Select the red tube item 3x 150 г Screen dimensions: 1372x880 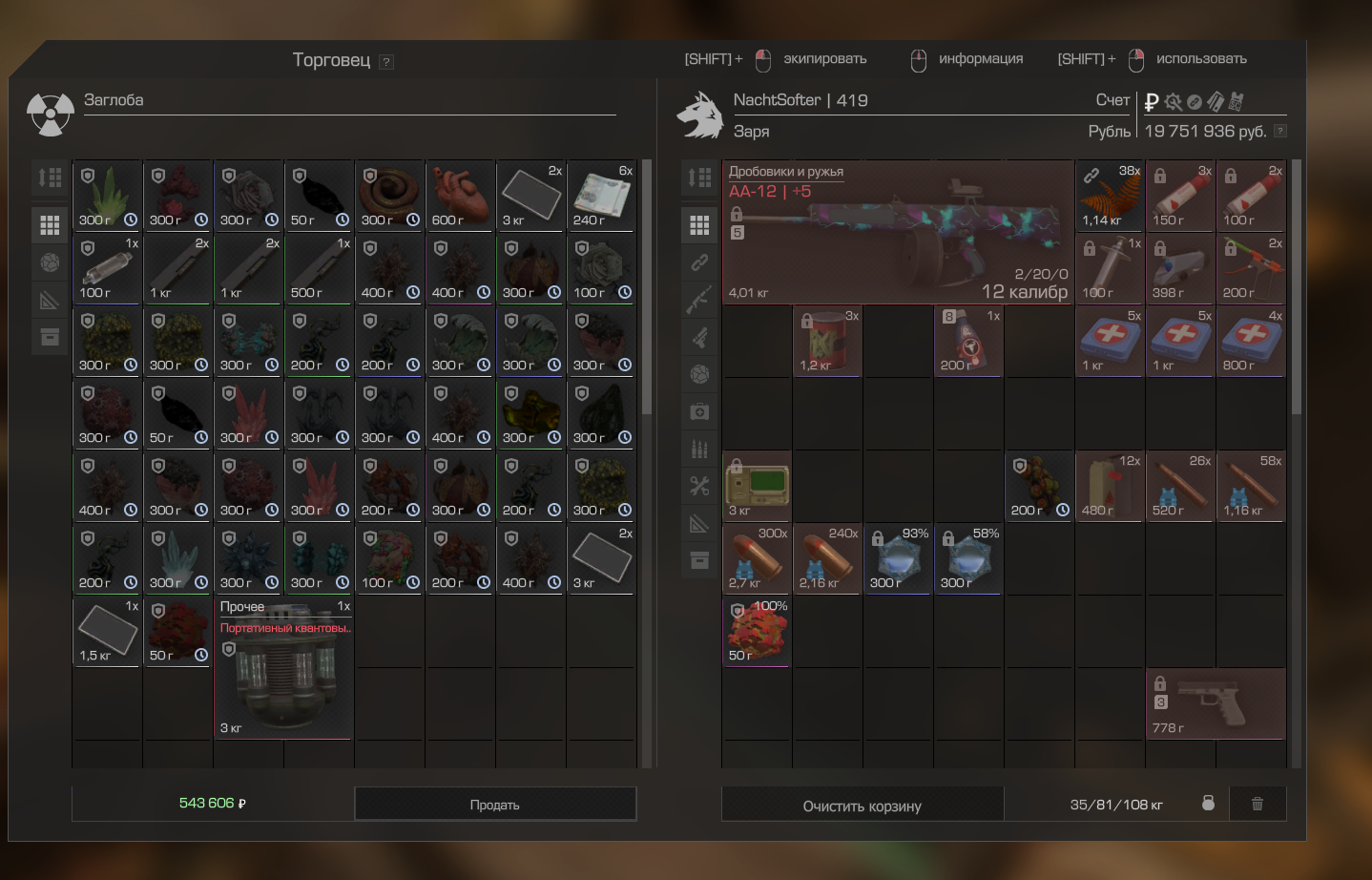pos(1180,196)
